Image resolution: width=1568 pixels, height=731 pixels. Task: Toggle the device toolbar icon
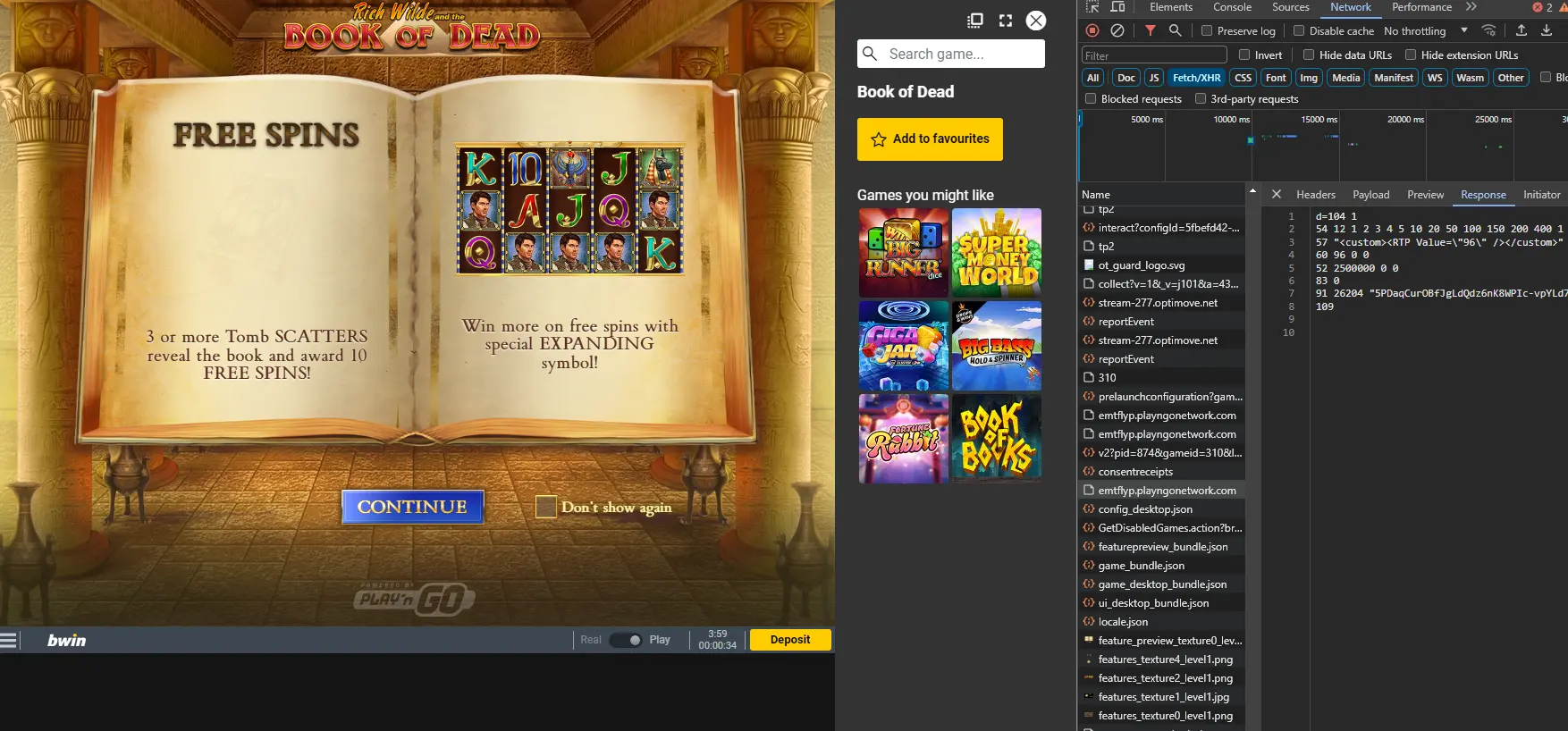coord(1117,7)
